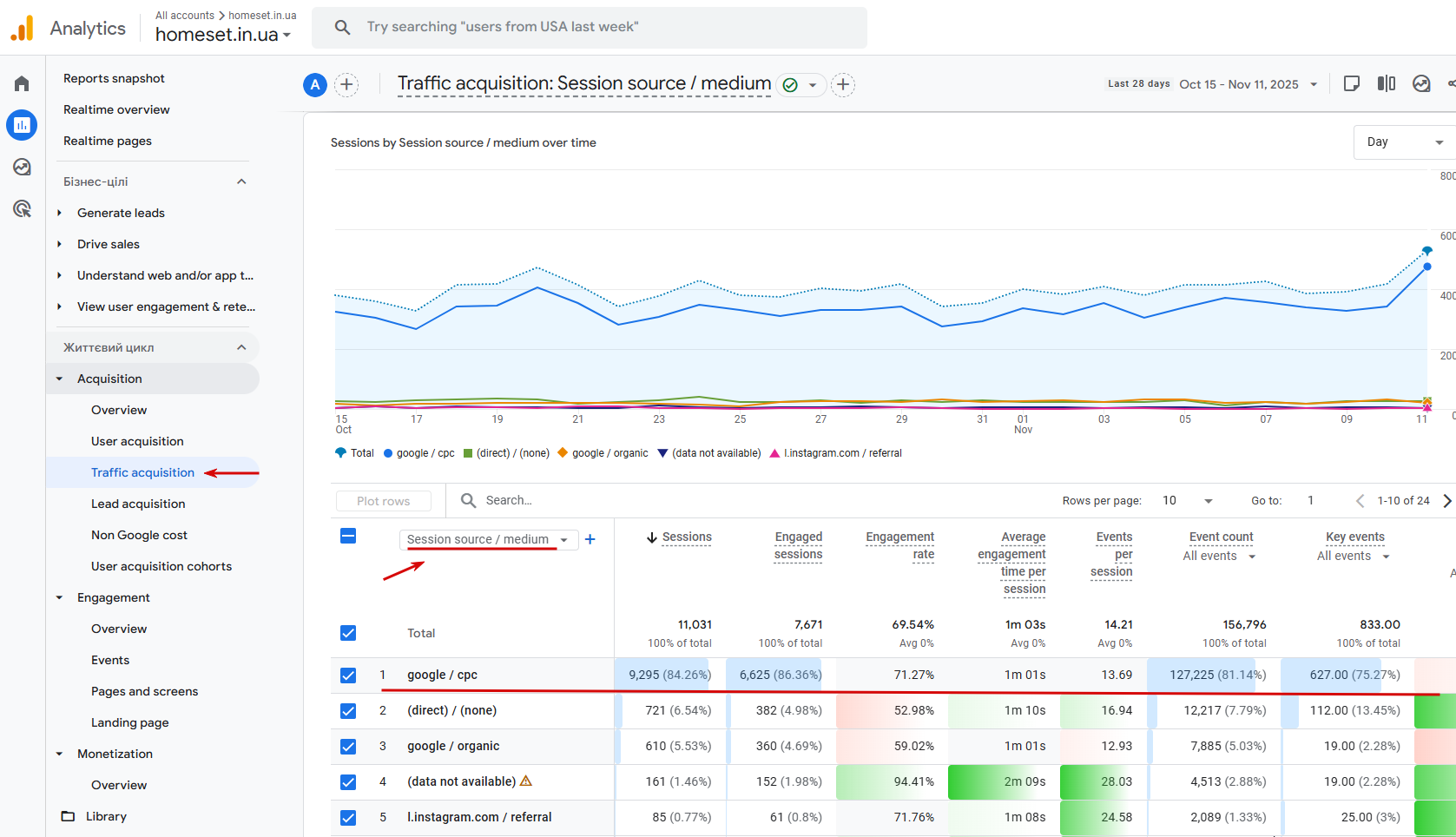Screen dimensions: 1456x837
Task: Open the Session source / medium dimension dropdown
Action: tap(488, 539)
